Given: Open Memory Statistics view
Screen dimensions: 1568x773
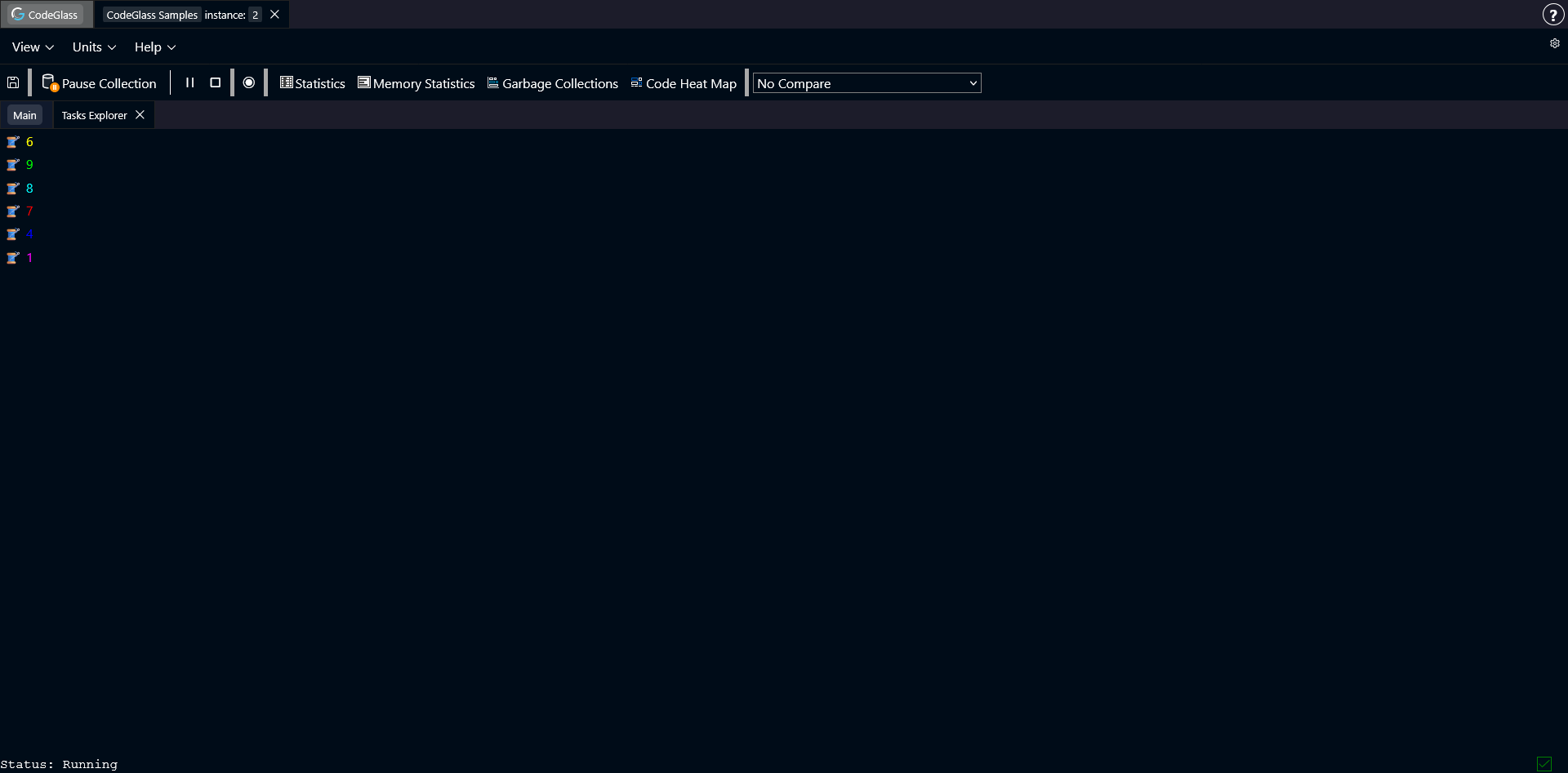Looking at the screenshot, I should pos(416,82).
